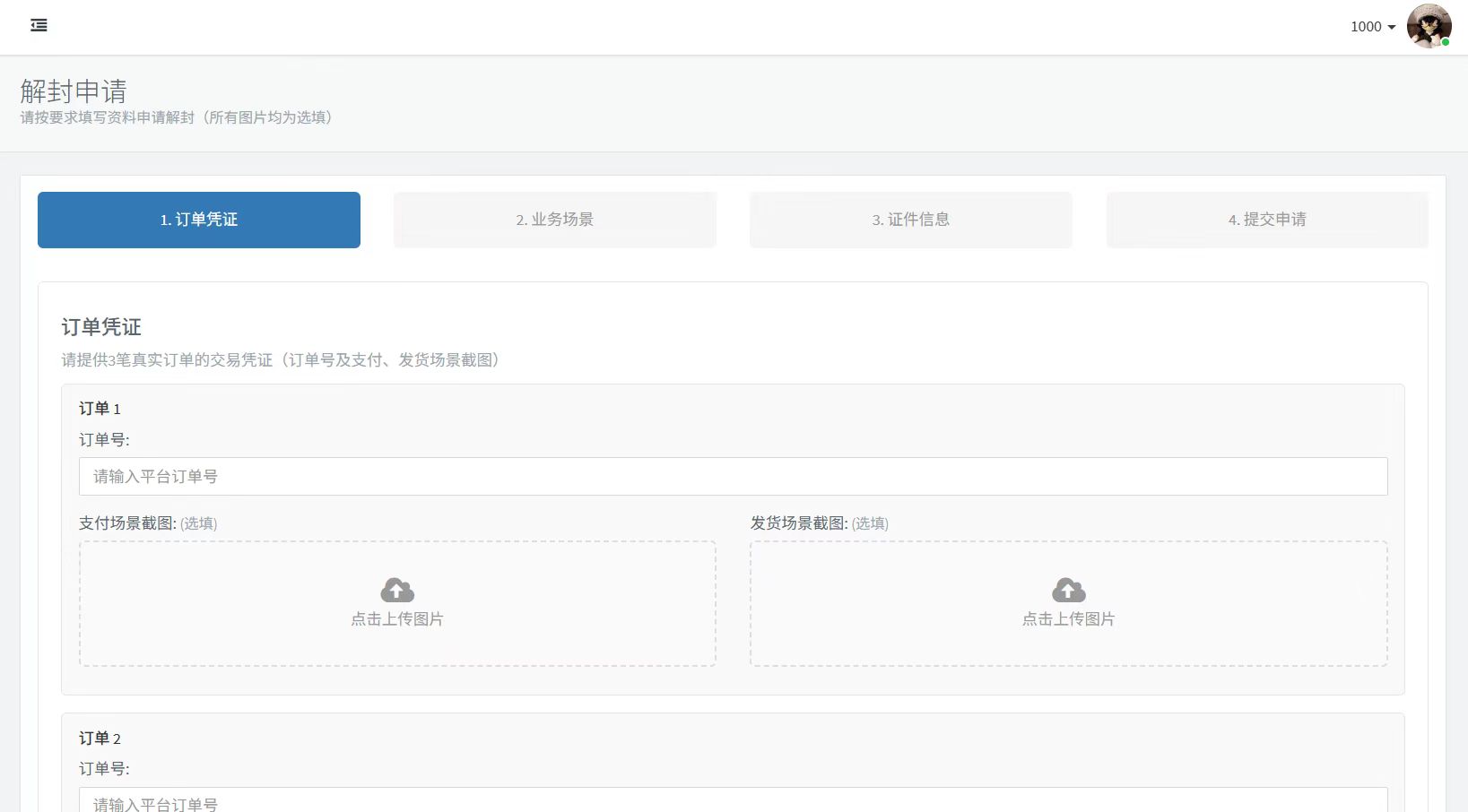The width and height of the screenshot is (1468, 812).
Task: Click the green online status dot on avatar
Action: click(1446, 42)
